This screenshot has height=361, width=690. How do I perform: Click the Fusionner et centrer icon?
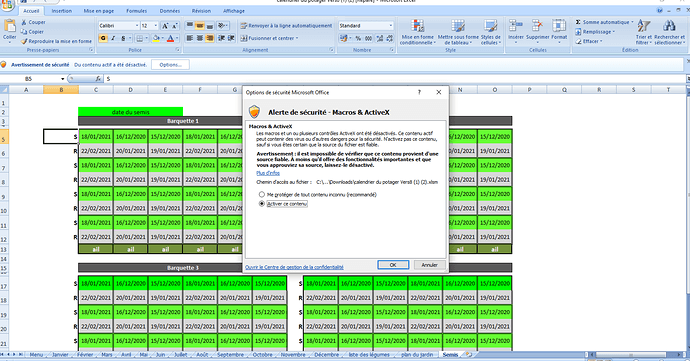click(244, 38)
